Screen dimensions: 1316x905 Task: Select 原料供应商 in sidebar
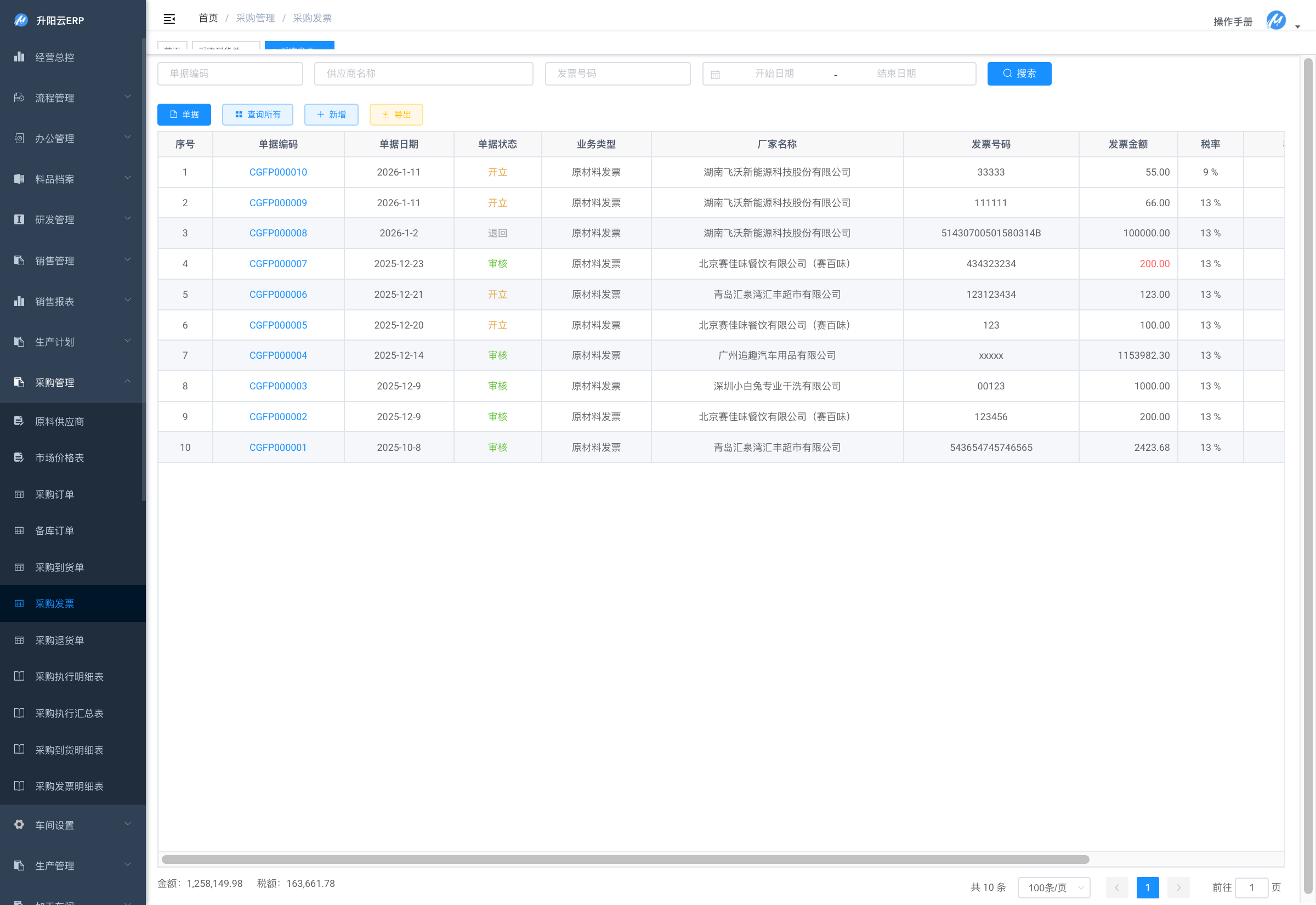[60, 421]
